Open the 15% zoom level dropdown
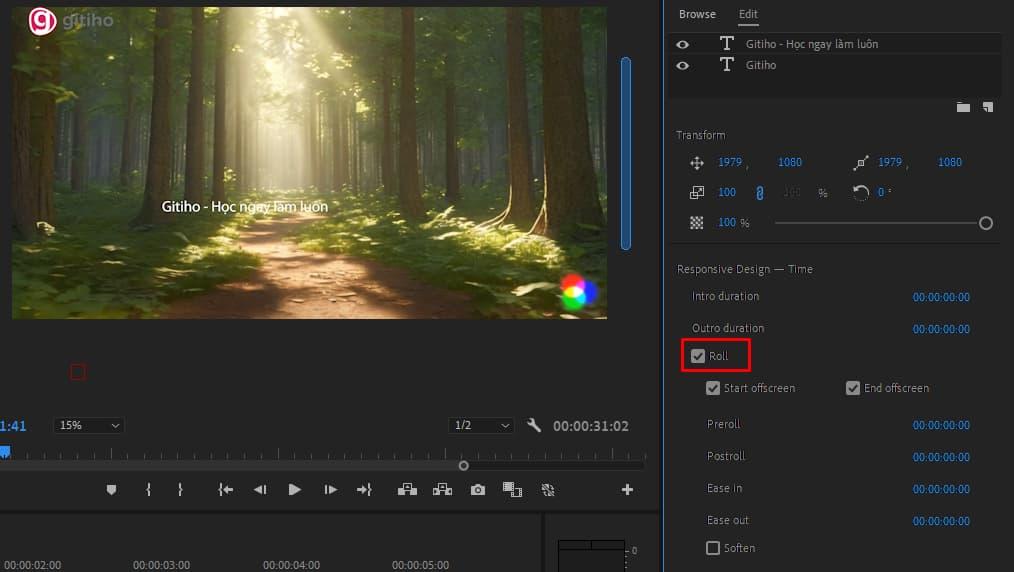 [x=88, y=425]
